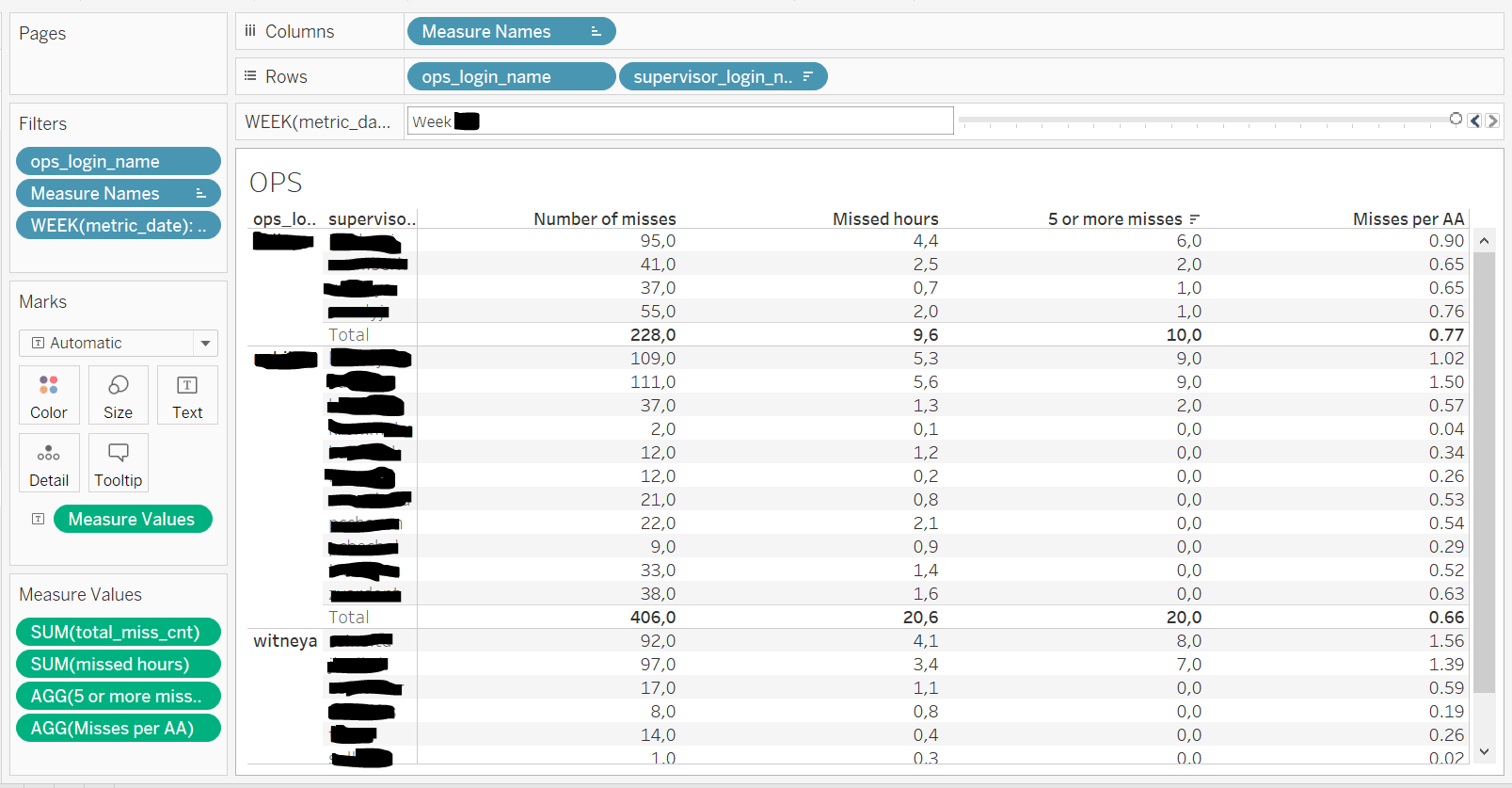Click missed hours total 20,6
This screenshot has width=1512, height=788.
click(921, 617)
